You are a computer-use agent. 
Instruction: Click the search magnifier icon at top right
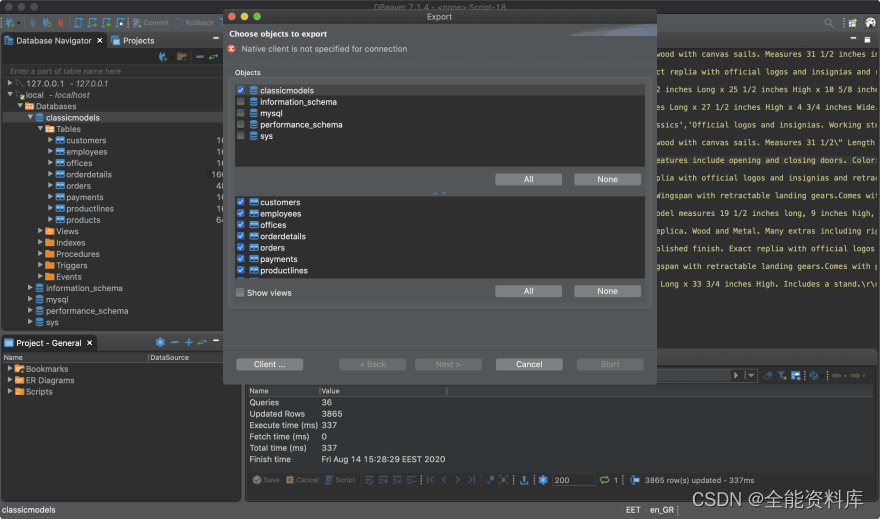(x=828, y=23)
